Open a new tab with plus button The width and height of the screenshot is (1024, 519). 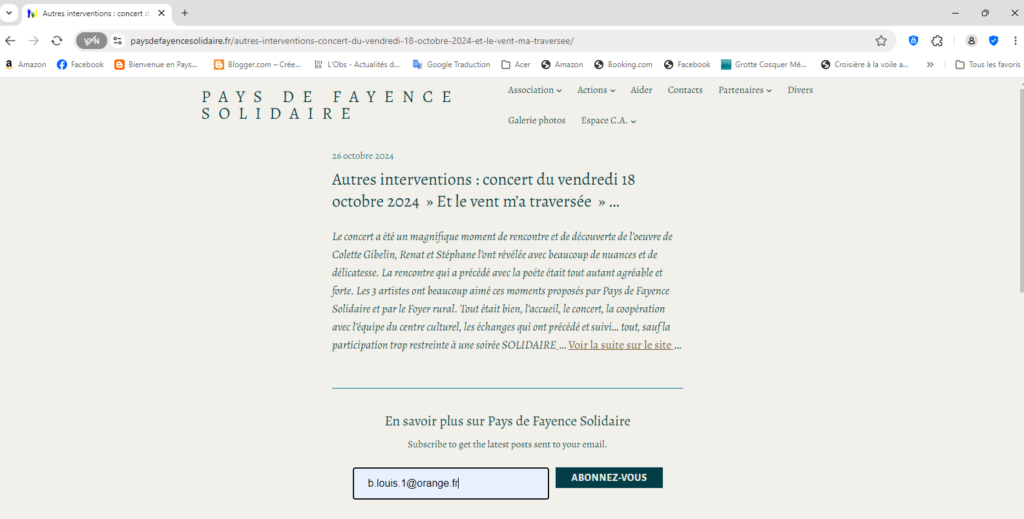click(184, 13)
